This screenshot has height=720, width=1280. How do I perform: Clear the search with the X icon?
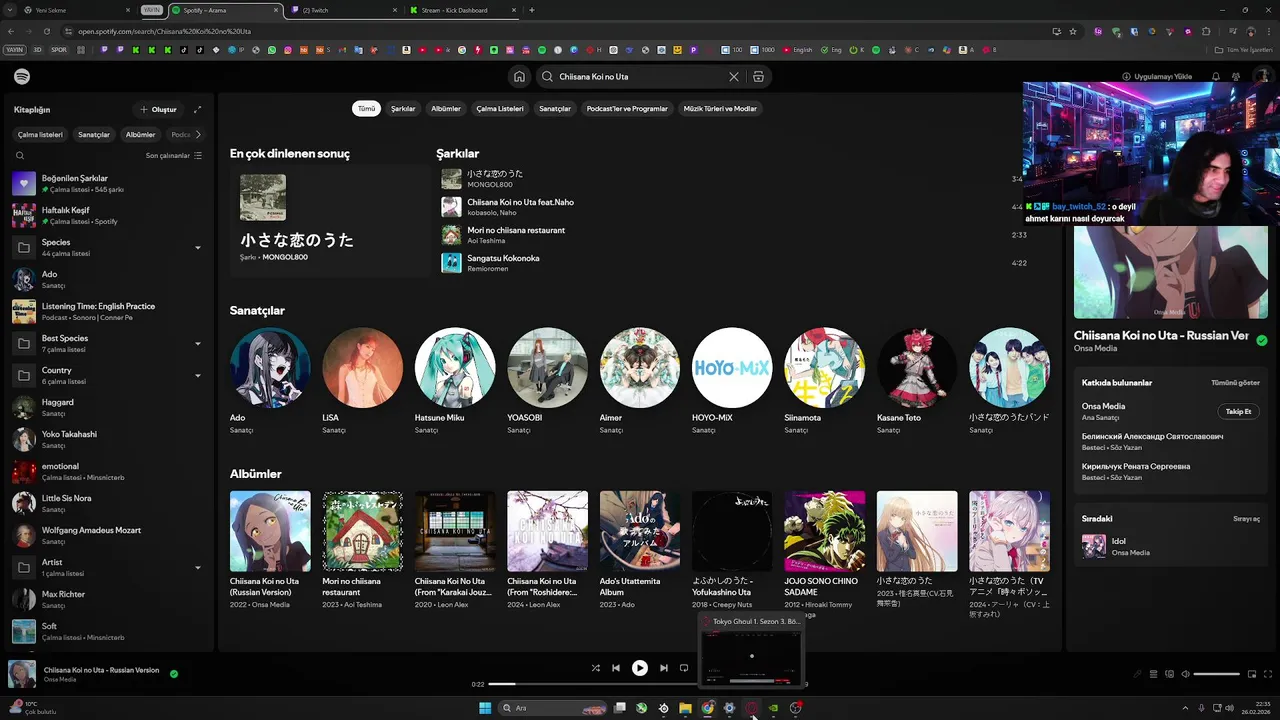[x=734, y=77]
